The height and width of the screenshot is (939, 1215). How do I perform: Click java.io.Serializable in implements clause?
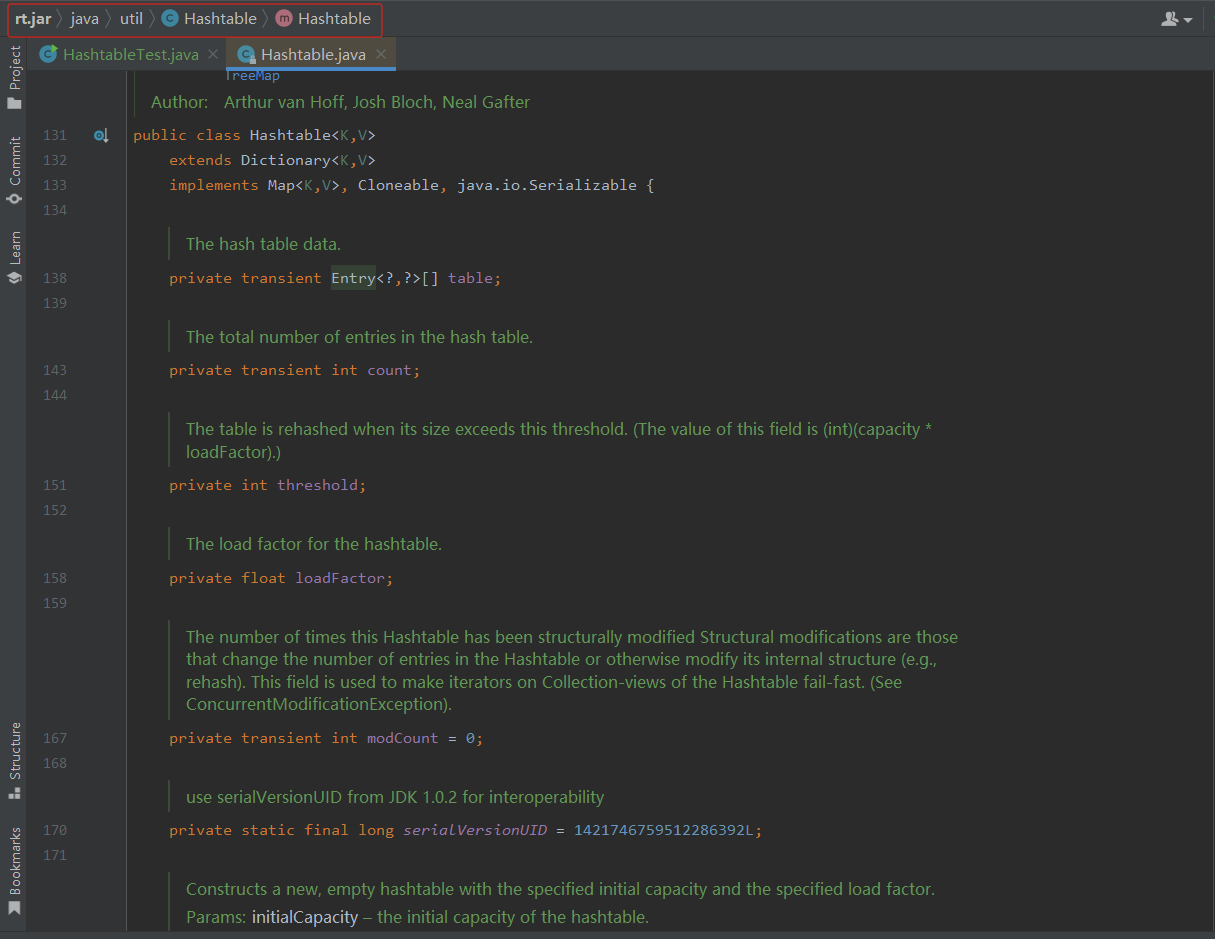pyautogui.click(x=546, y=185)
